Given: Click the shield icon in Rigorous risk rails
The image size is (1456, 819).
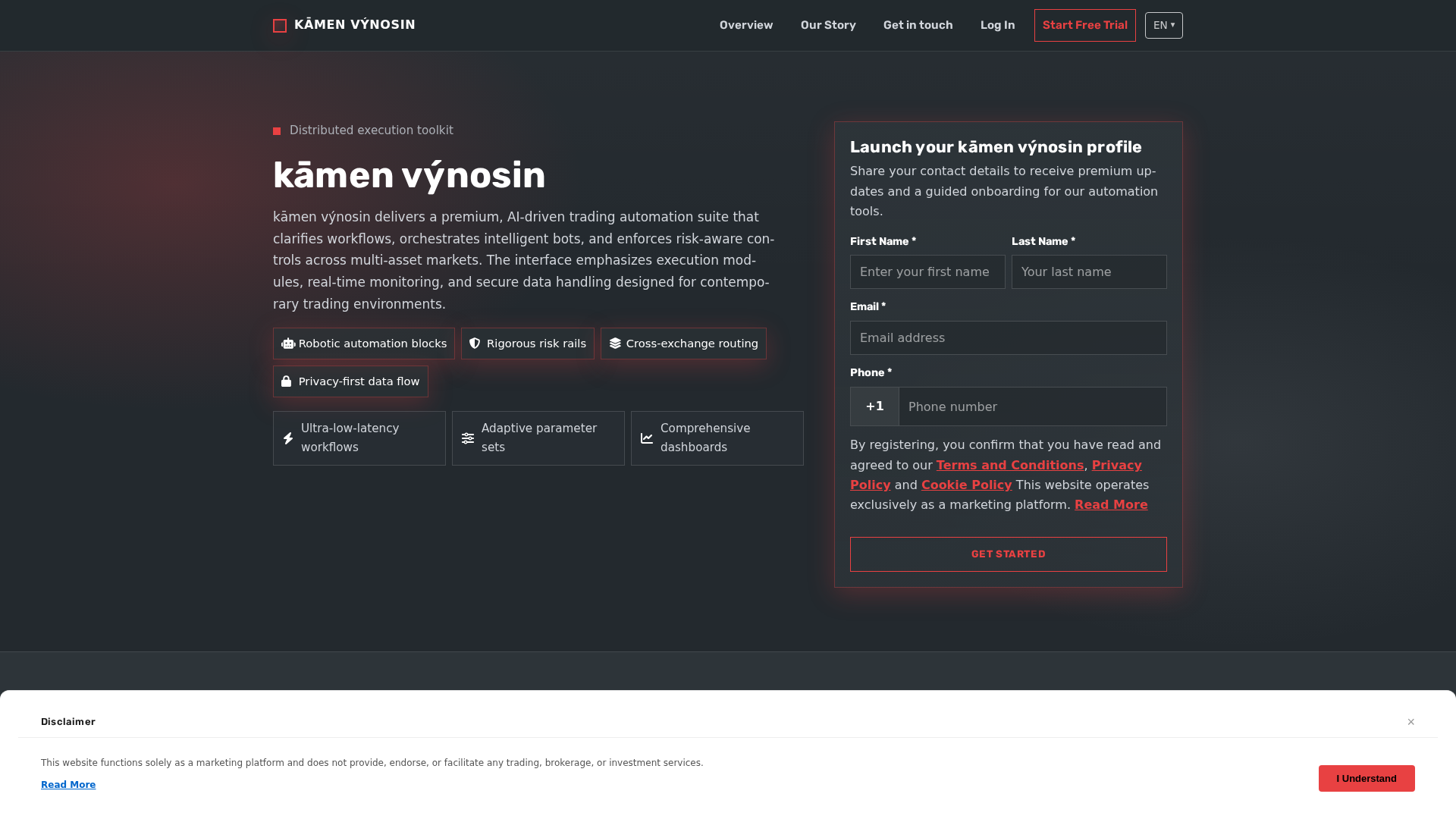Looking at the screenshot, I should 475,344.
